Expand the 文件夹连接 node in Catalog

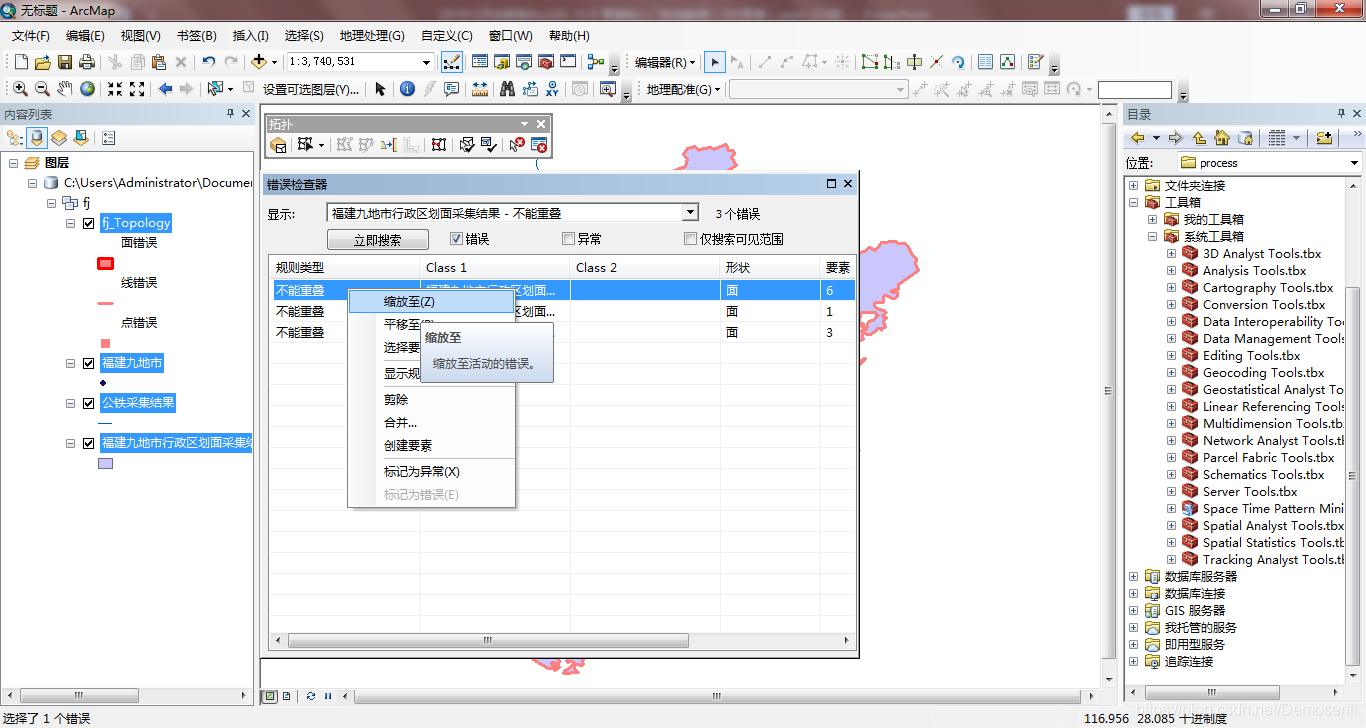point(1133,185)
